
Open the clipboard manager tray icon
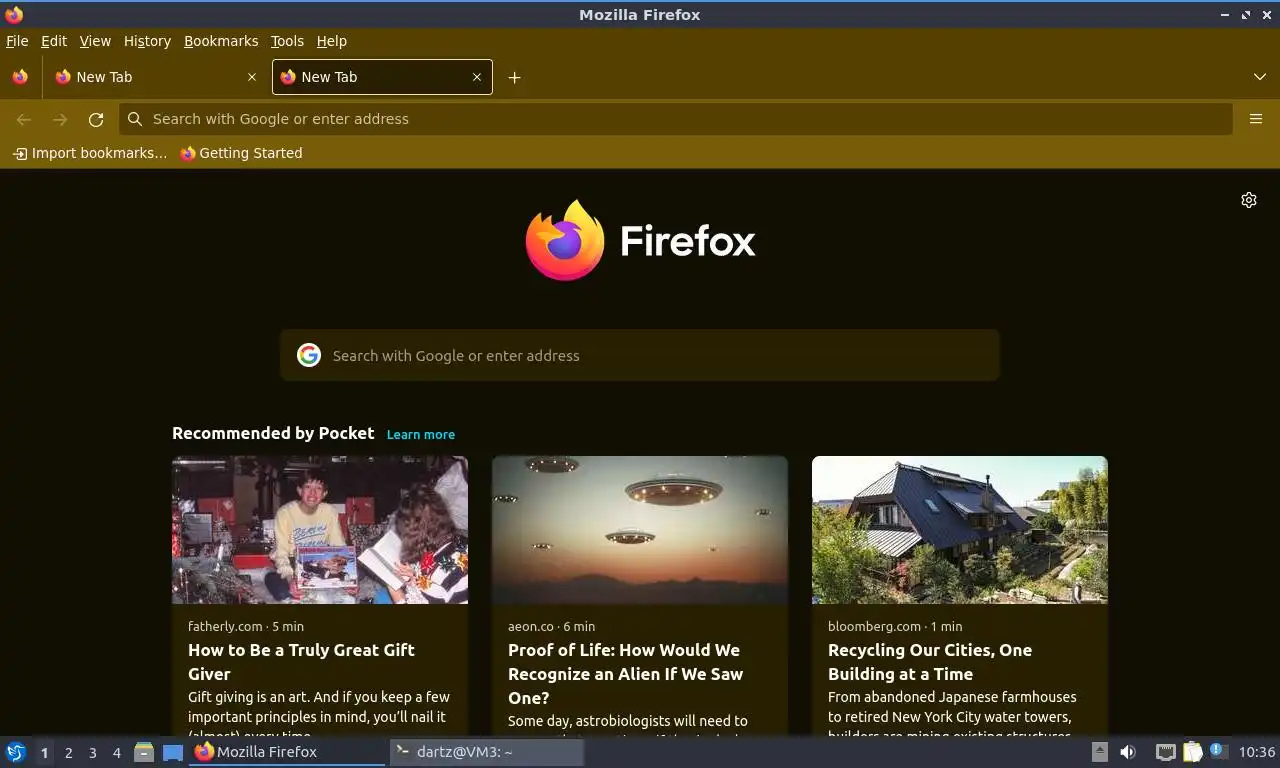(x=1193, y=752)
